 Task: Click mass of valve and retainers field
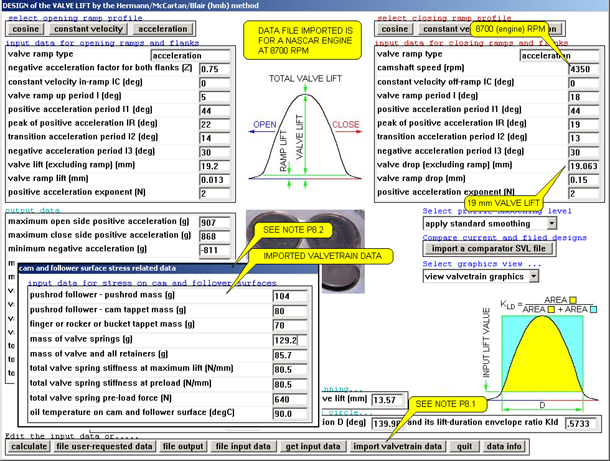click(x=290, y=355)
